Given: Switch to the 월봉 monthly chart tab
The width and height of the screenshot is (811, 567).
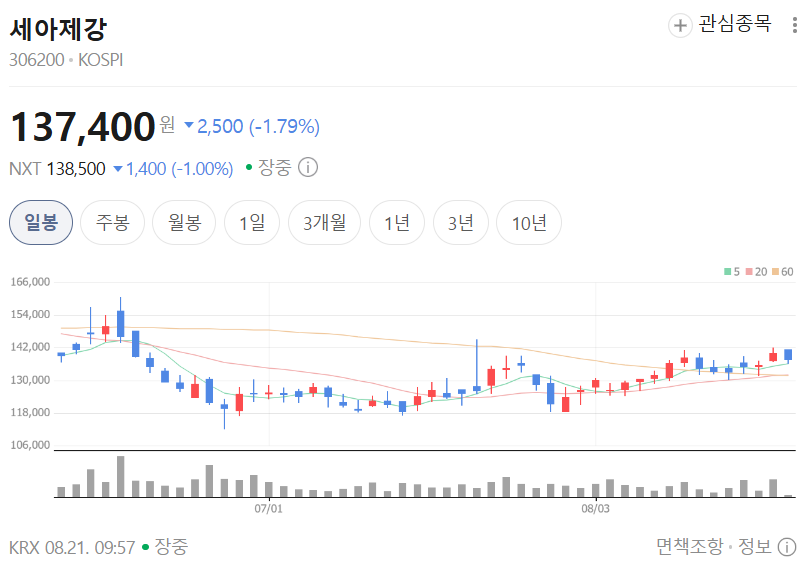Looking at the screenshot, I should 184,222.
